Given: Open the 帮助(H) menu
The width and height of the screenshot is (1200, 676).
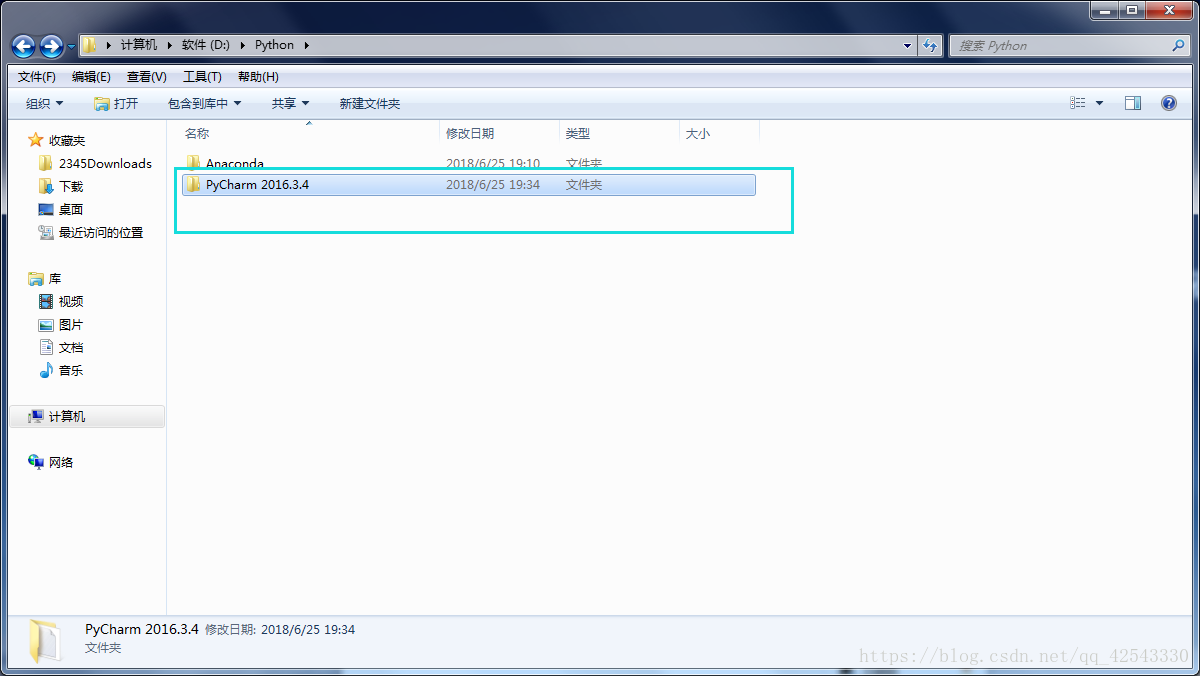Looking at the screenshot, I should (258, 77).
